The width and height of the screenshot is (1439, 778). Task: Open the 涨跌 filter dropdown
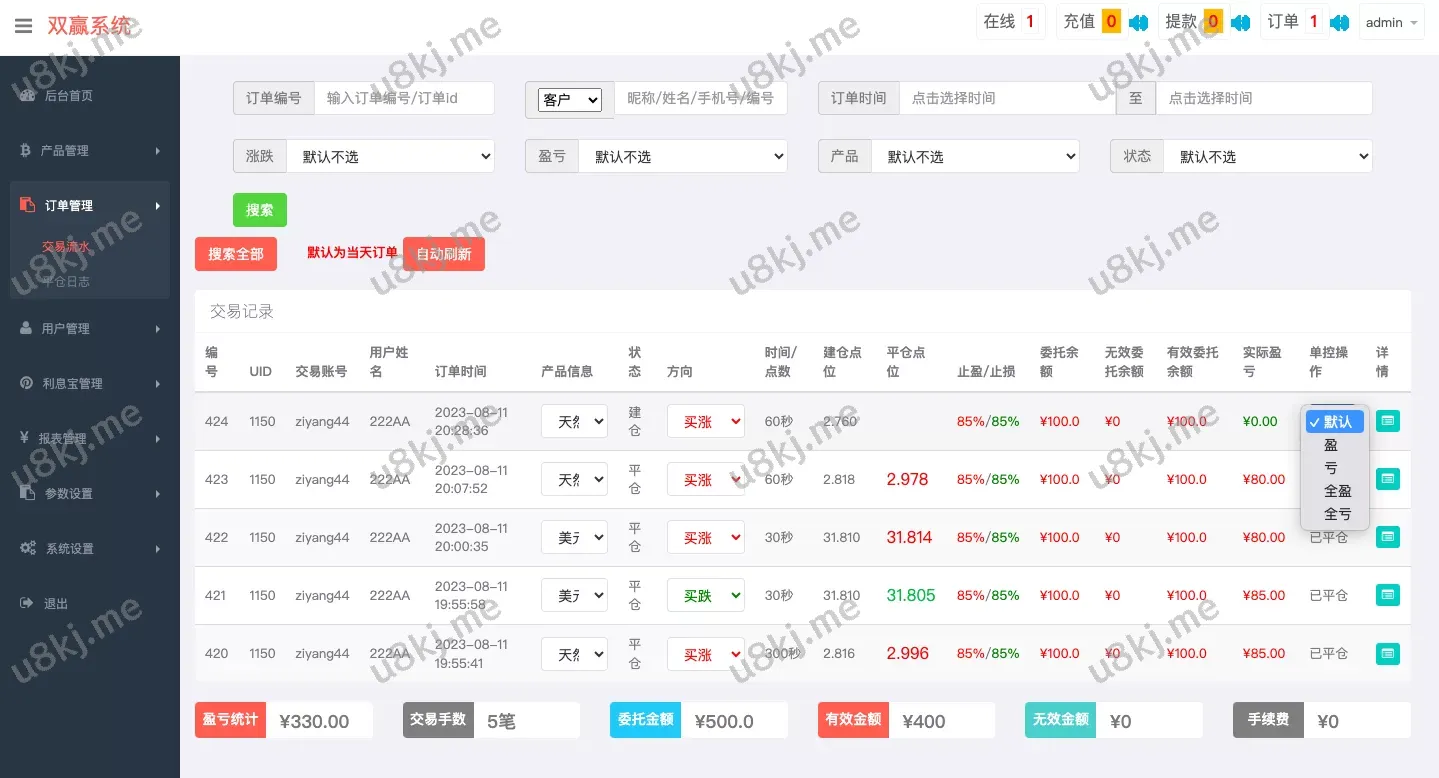390,157
